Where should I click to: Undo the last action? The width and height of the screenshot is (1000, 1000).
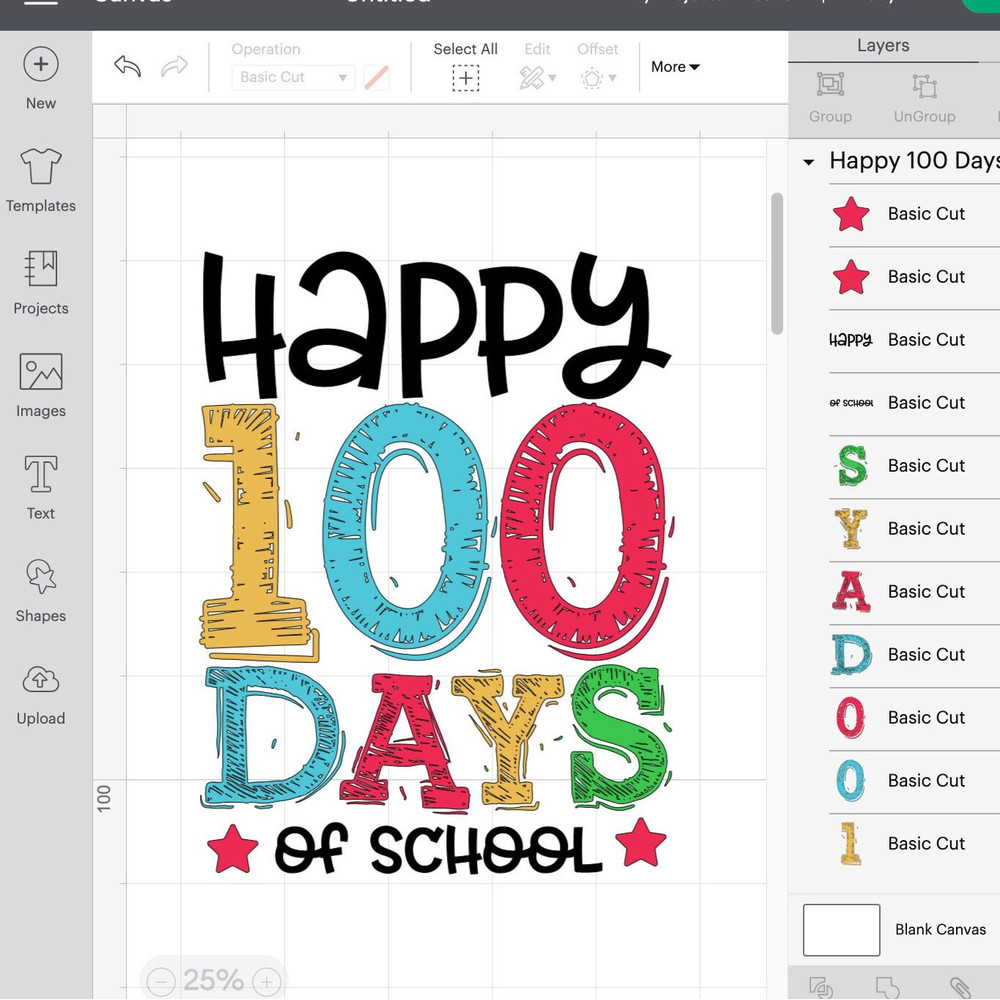[128, 66]
